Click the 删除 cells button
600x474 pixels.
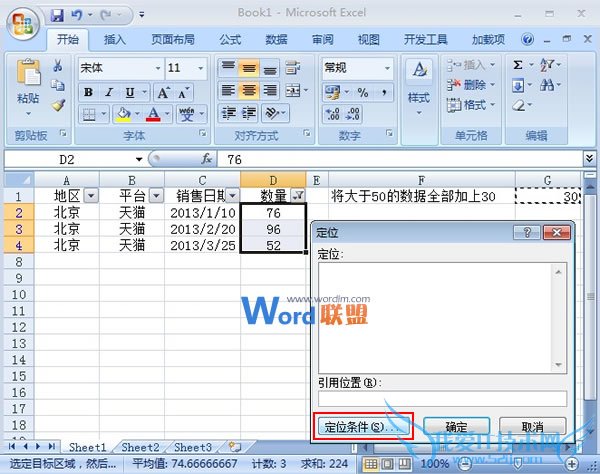[x=471, y=85]
